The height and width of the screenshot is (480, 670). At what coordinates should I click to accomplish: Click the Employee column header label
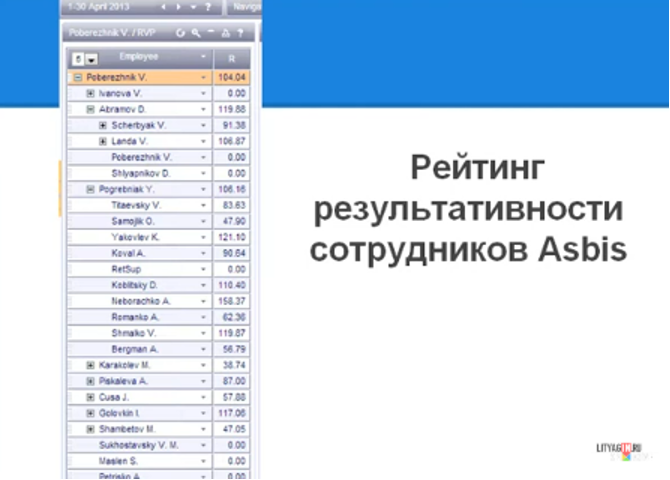pyautogui.click(x=138, y=56)
